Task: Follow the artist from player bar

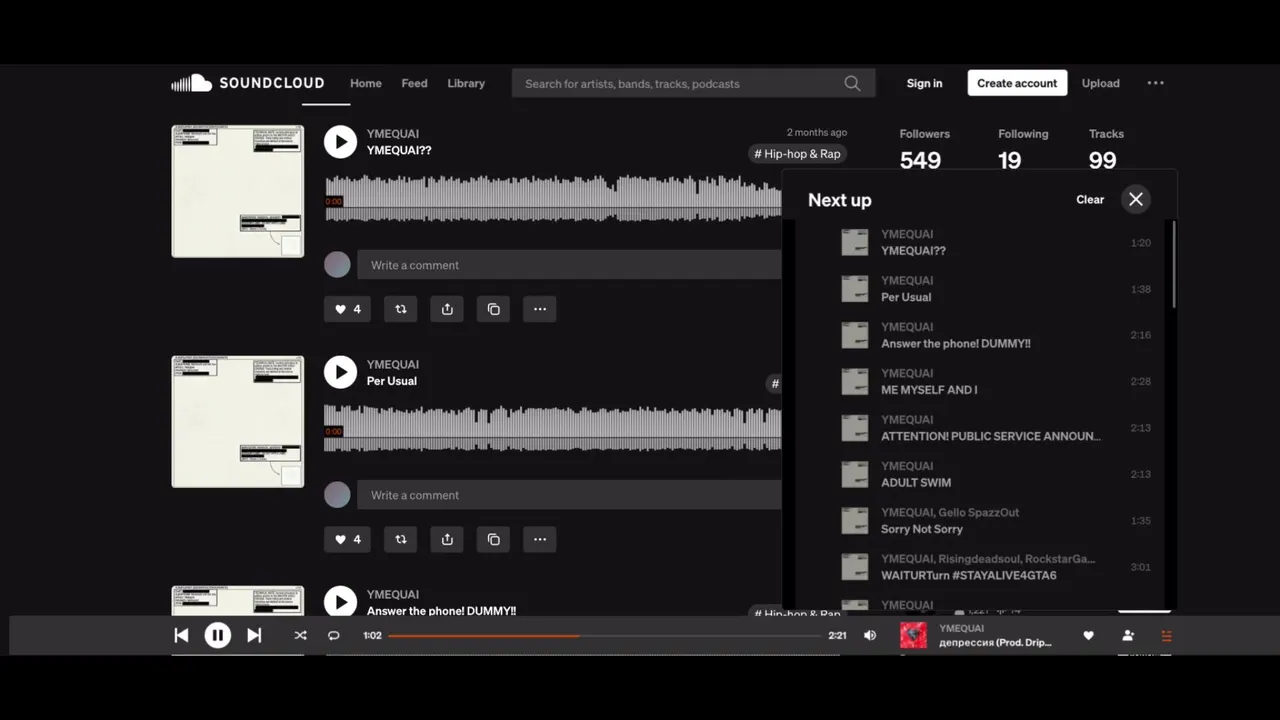Action: [x=1128, y=635]
